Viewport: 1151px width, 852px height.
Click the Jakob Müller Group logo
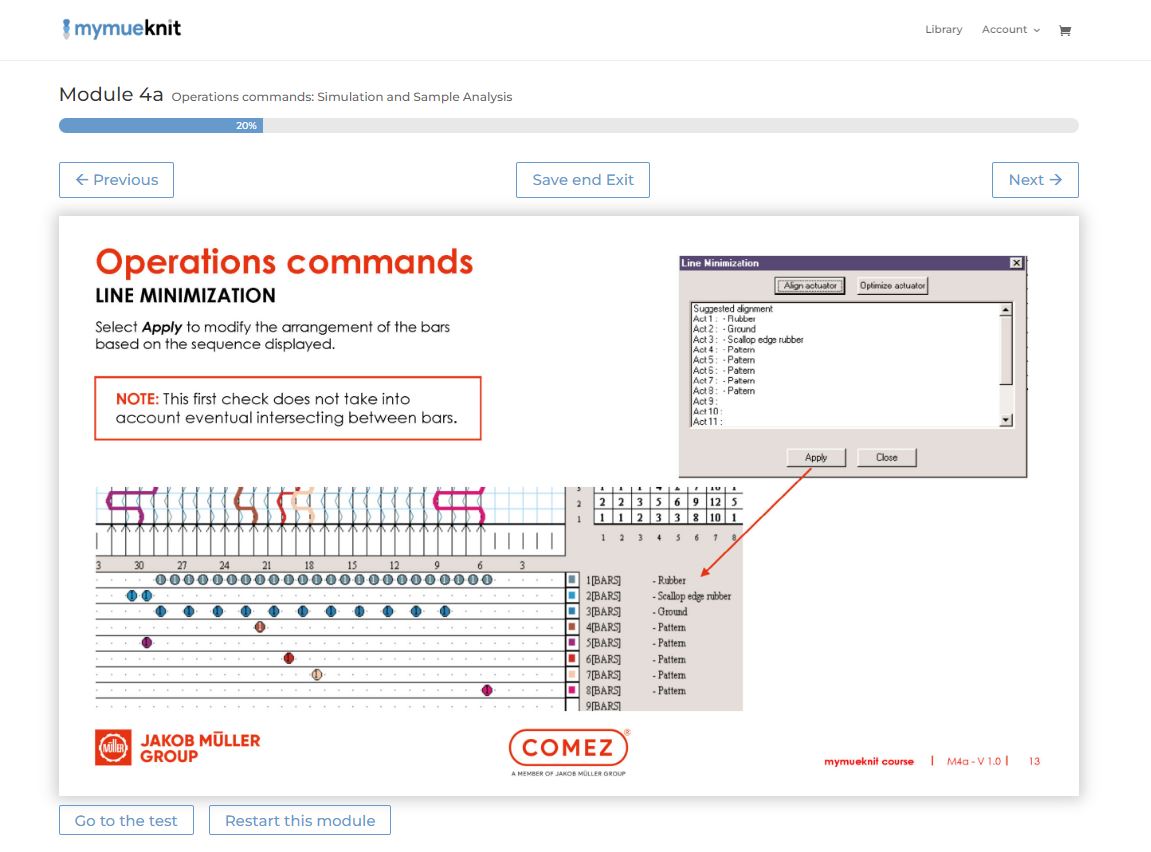pyautogui.click(x=177, y=748)
